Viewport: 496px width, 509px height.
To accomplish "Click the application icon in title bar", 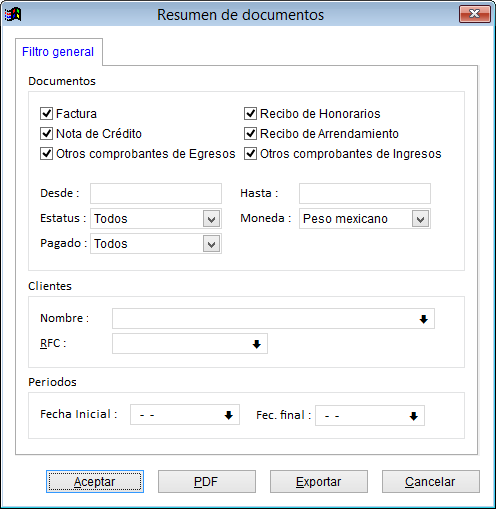I will [13, 14].
